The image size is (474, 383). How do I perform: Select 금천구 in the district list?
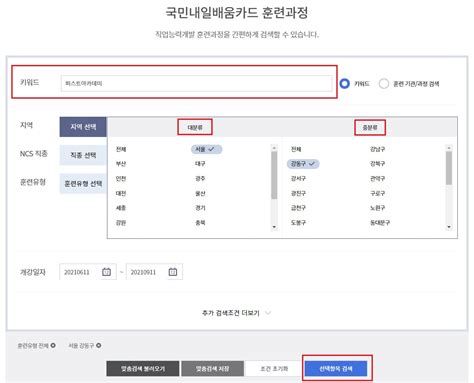coord(298,208)
